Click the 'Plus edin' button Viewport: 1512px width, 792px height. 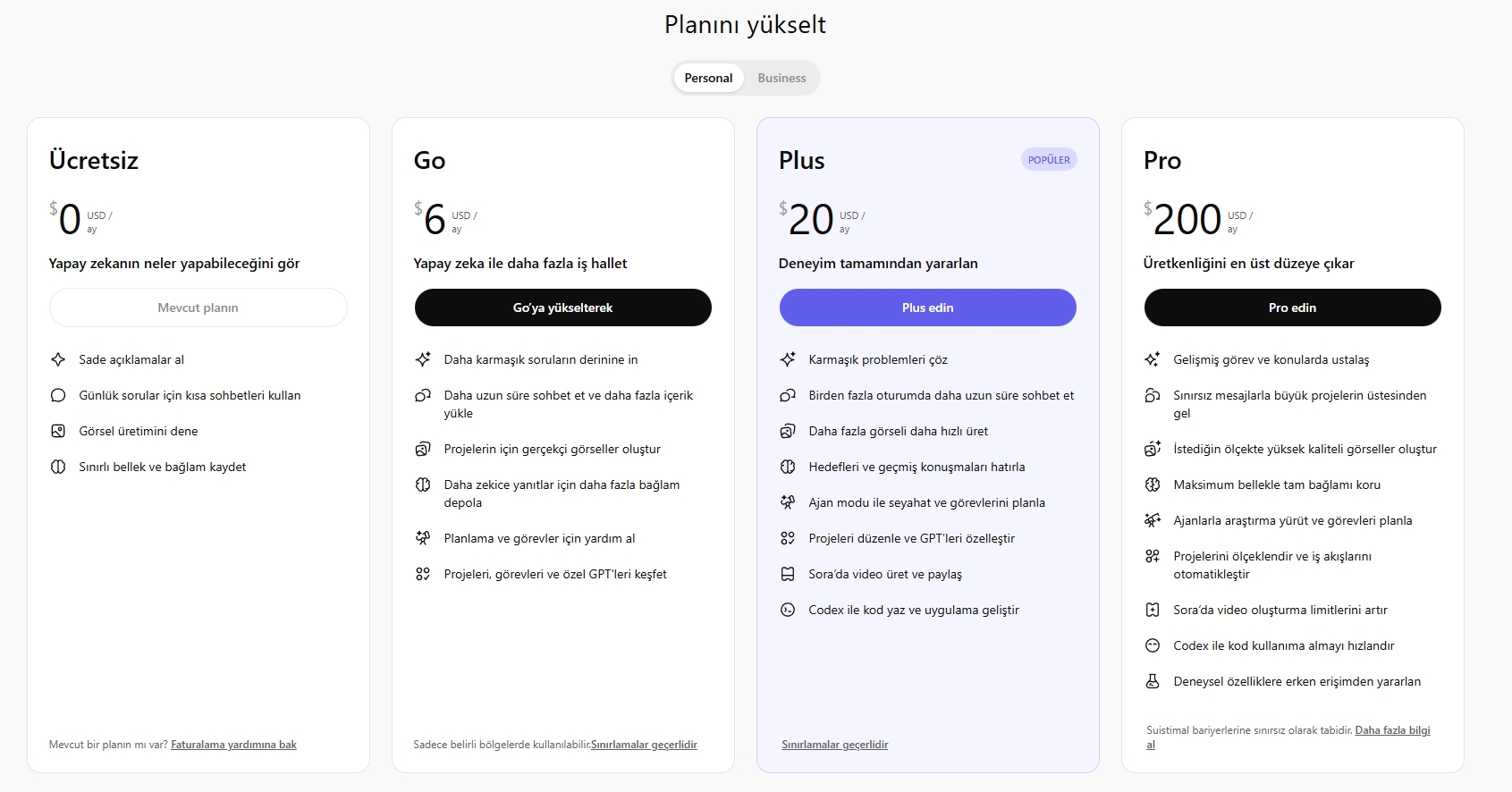927,307
